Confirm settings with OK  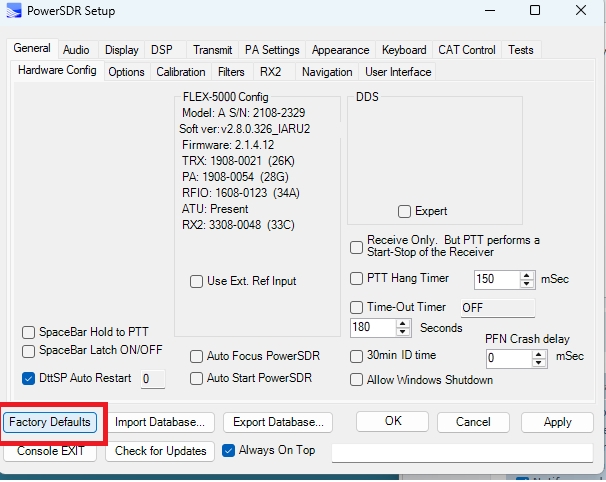(x=393, y=421)
